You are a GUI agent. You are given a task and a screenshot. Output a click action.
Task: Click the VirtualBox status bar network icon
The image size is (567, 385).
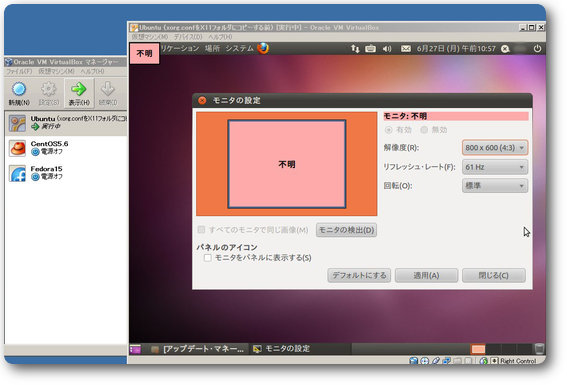pos(447,361)
